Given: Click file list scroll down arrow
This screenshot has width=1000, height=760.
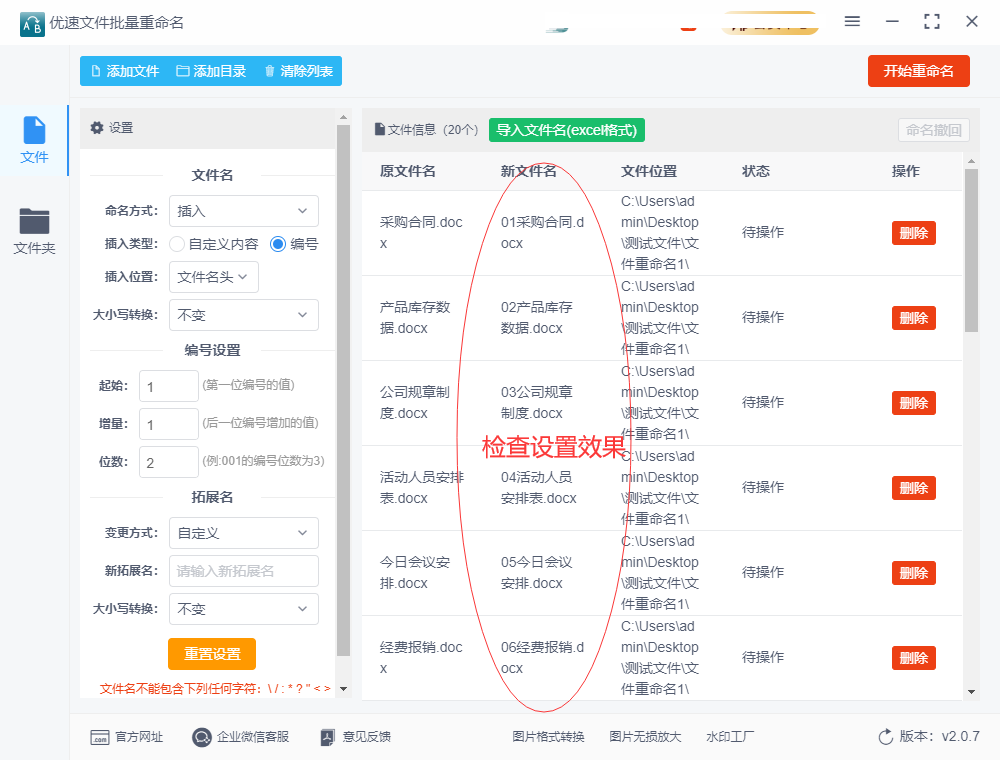Looking at the screenshot, I should (971, 692).
